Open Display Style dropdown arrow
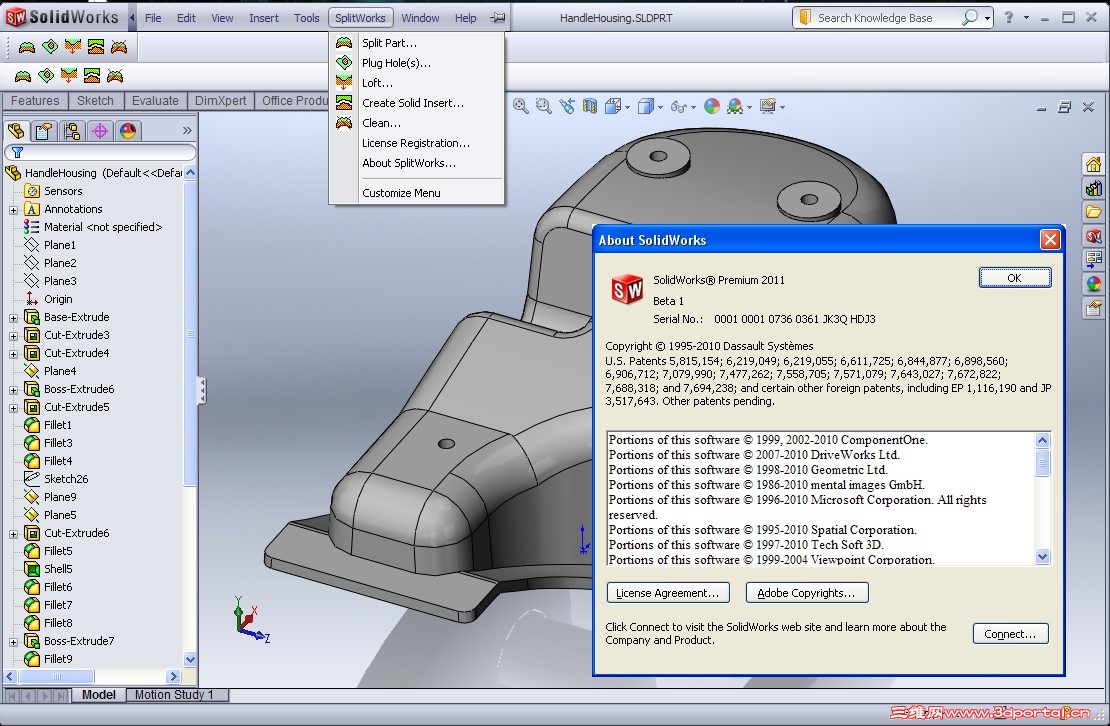The image size is (1110, 726). pos(660,107)
